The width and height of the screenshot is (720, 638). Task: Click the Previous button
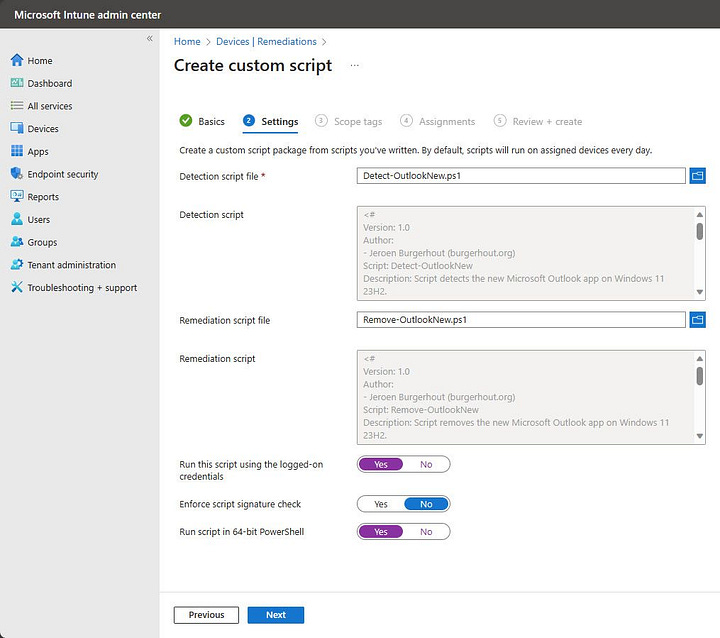pos(206,615)
